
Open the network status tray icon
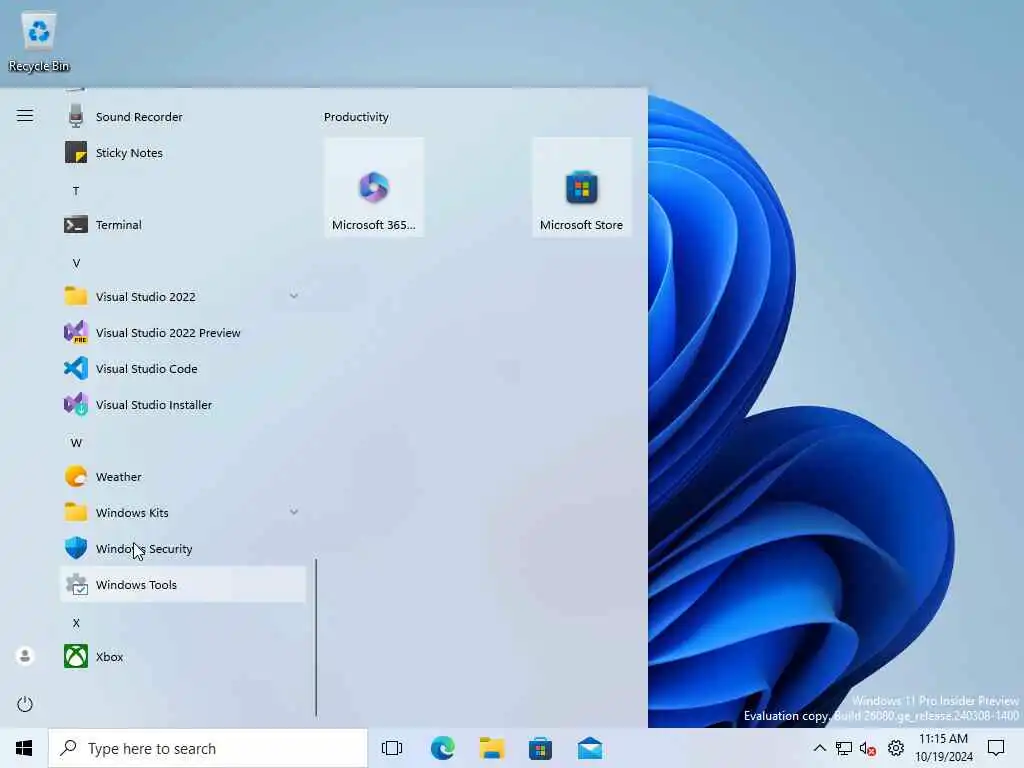[x=844, y=748]
